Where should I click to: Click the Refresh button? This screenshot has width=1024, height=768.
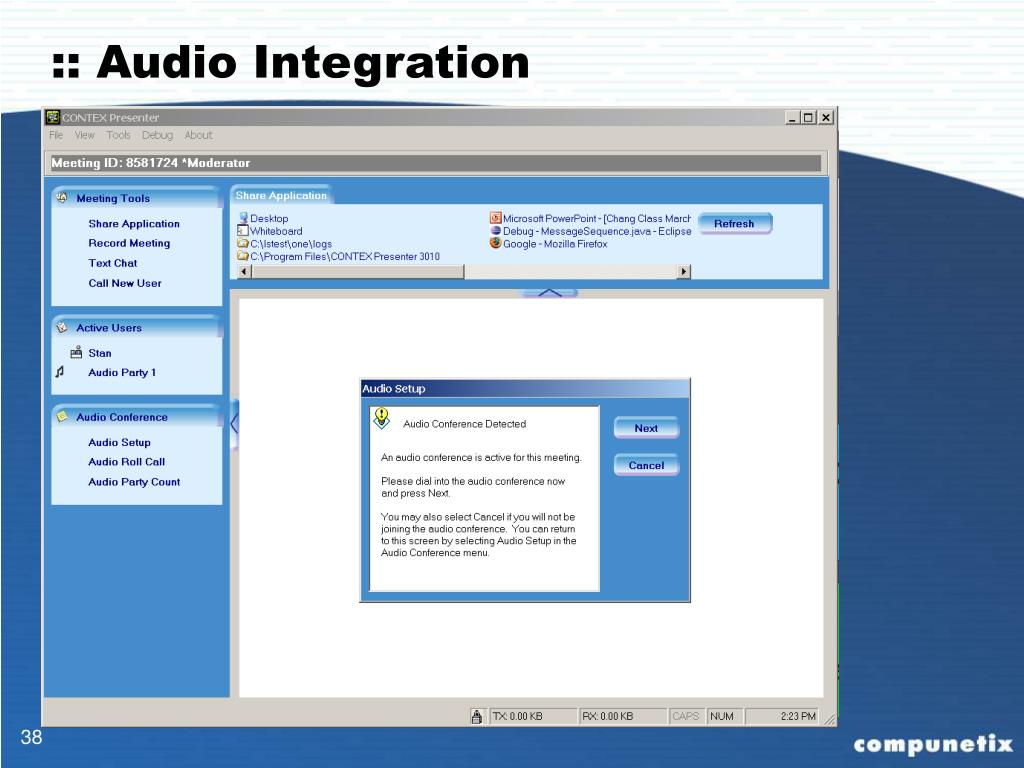point(734,223)
